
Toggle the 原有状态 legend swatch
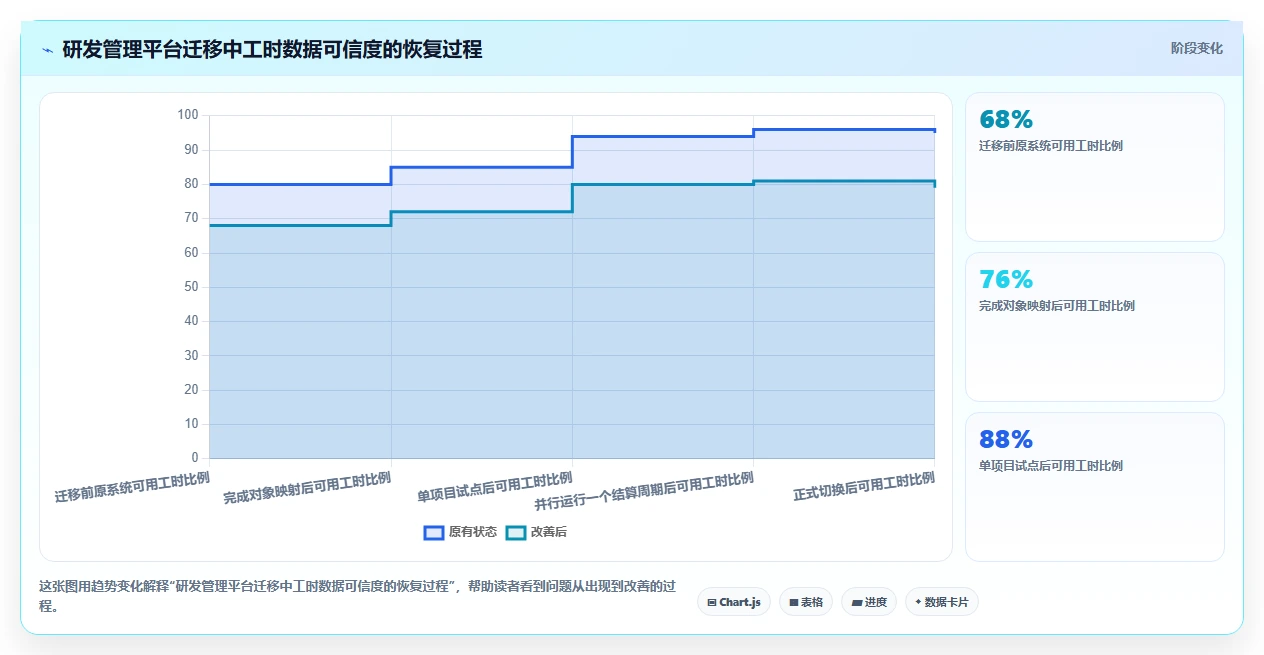click(x=433, y=532)
